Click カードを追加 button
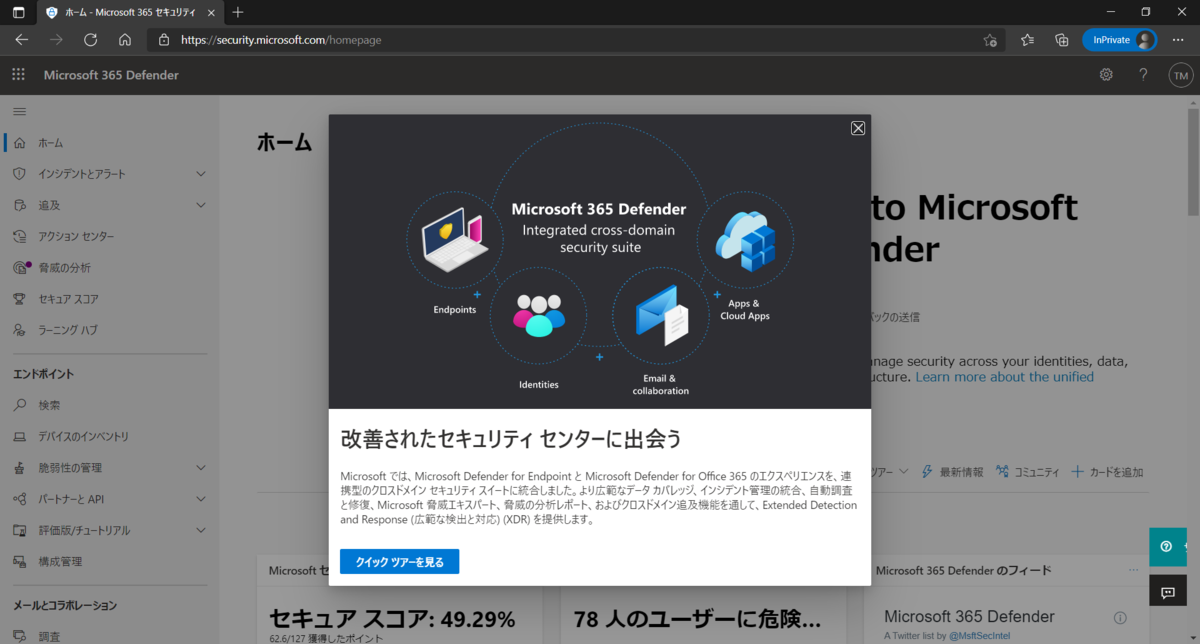The image size is (1200, 644). pos(1107,472)
